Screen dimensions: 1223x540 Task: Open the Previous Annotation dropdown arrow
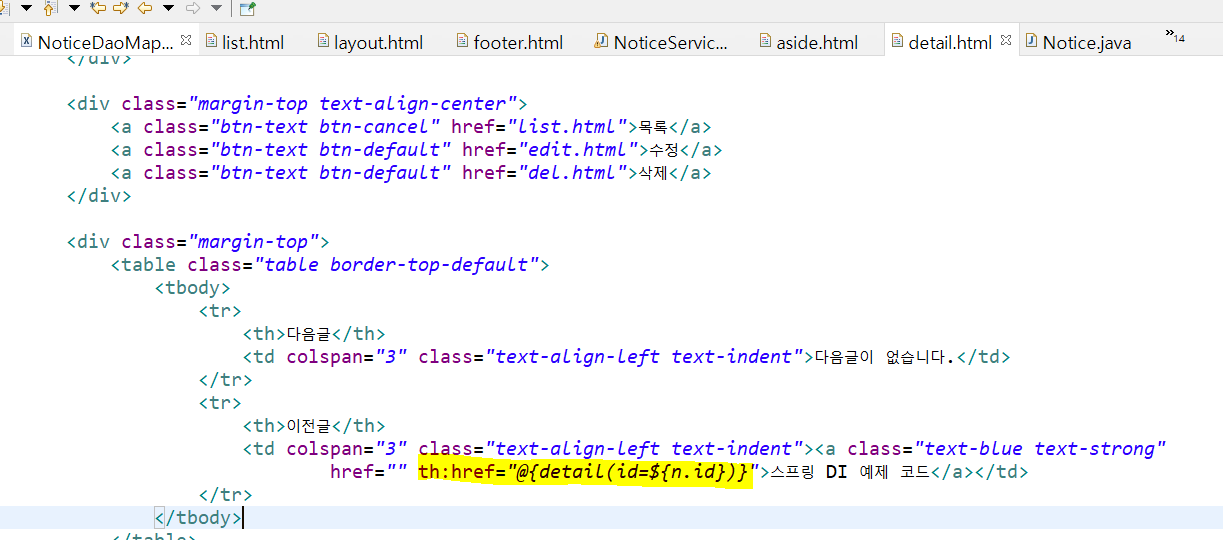tap(73, 8)
